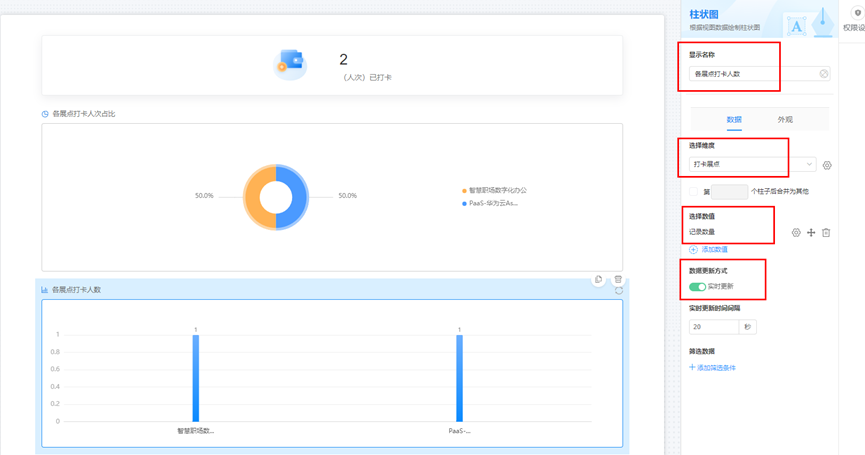
Task: Click the 各展点打卡人次占比 chart title
Action: [x=83, y=114]
